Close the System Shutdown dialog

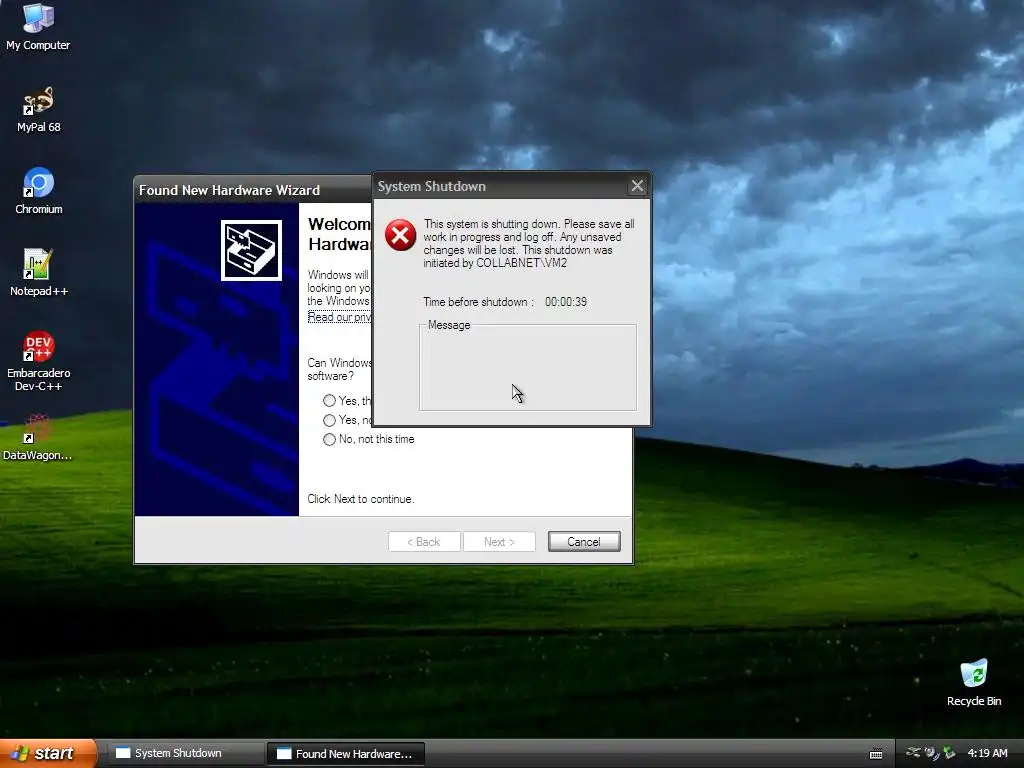(x=637, y=186)
